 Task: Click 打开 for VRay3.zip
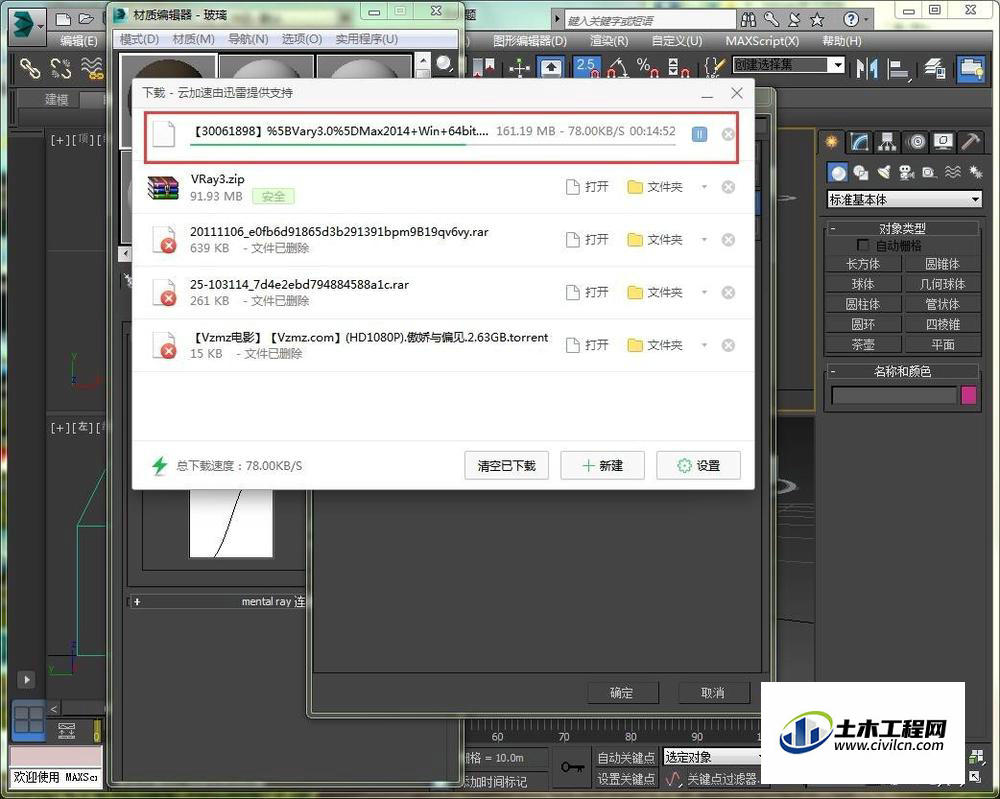click(587, 187)
